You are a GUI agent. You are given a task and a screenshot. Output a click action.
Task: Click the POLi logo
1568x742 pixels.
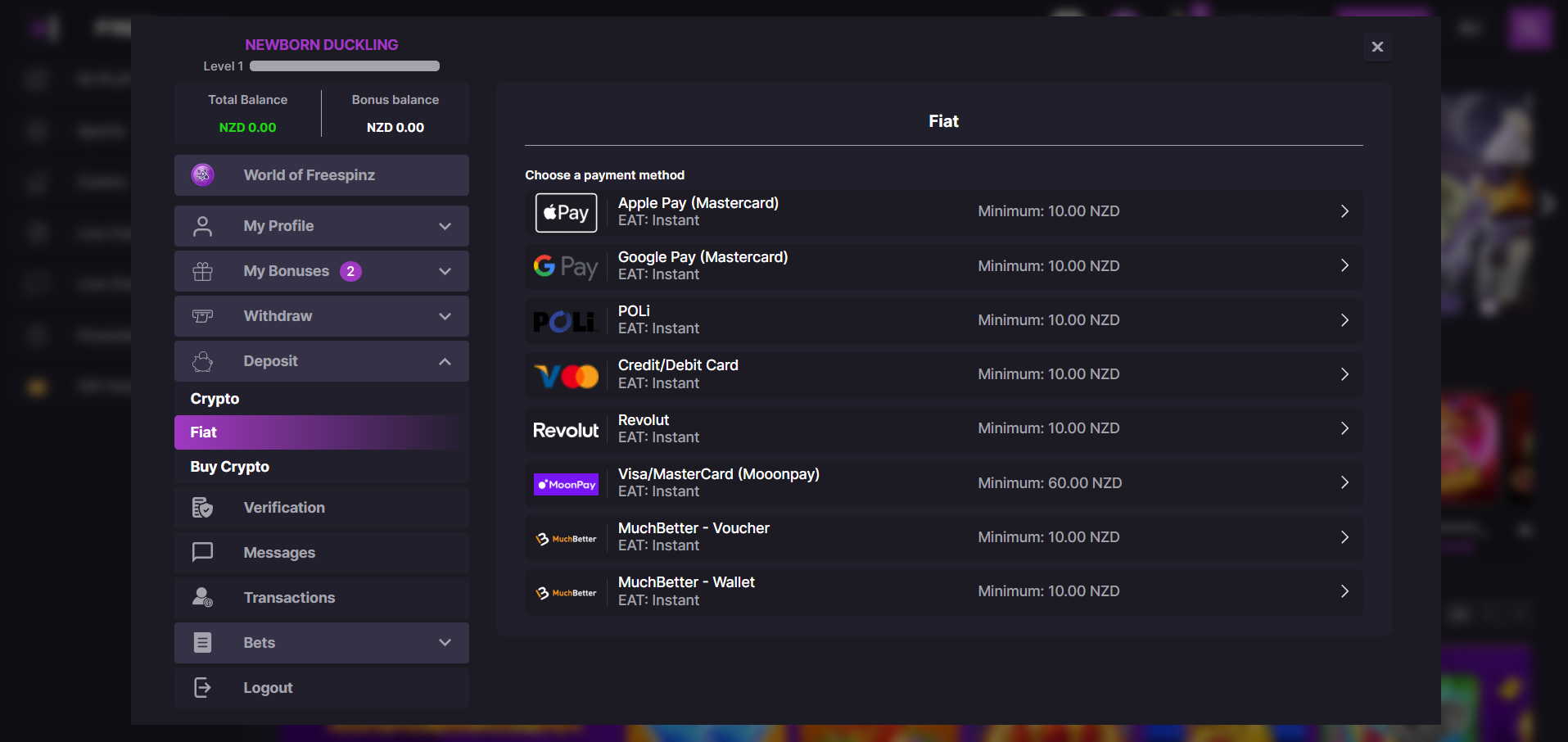[564, 322]
